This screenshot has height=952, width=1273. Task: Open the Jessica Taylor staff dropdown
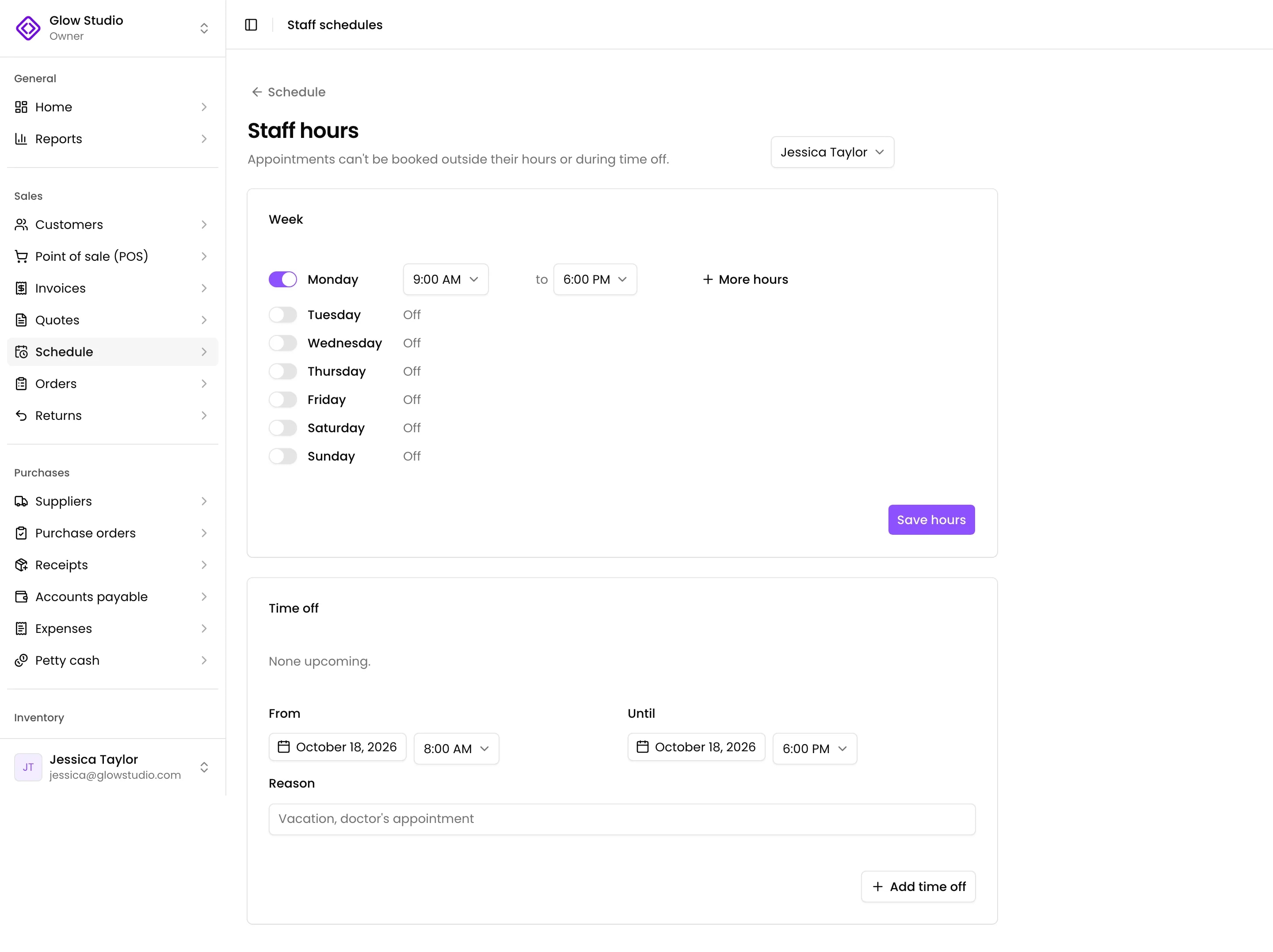coord(832,152)
